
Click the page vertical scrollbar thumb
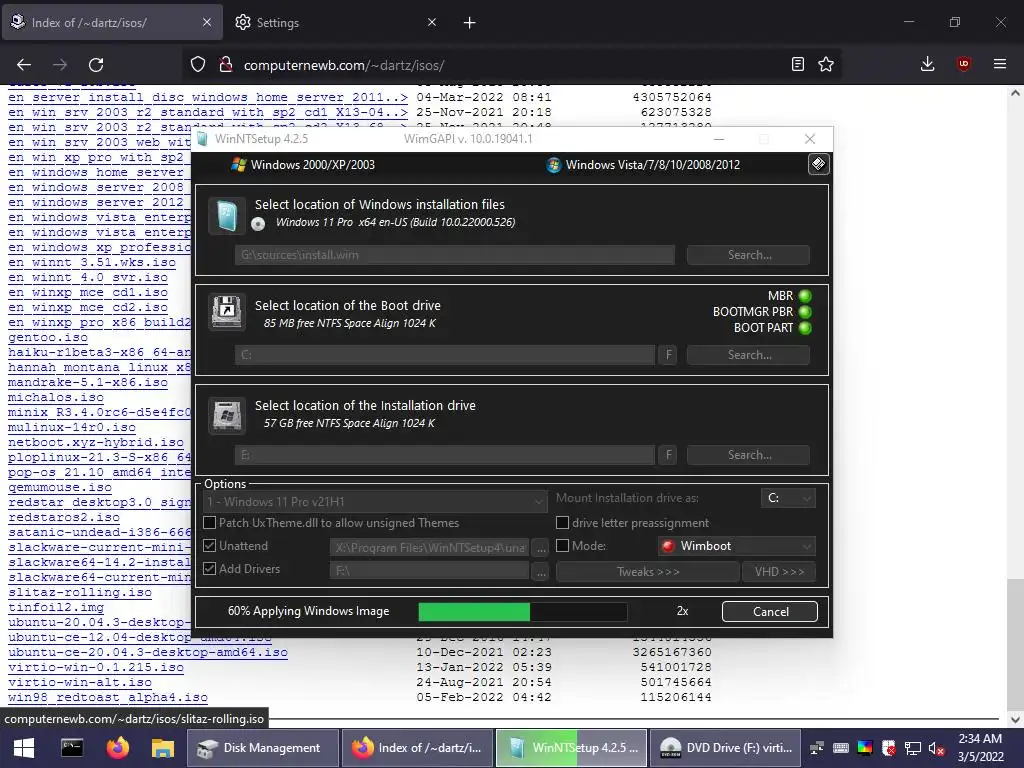(1015, 643)
